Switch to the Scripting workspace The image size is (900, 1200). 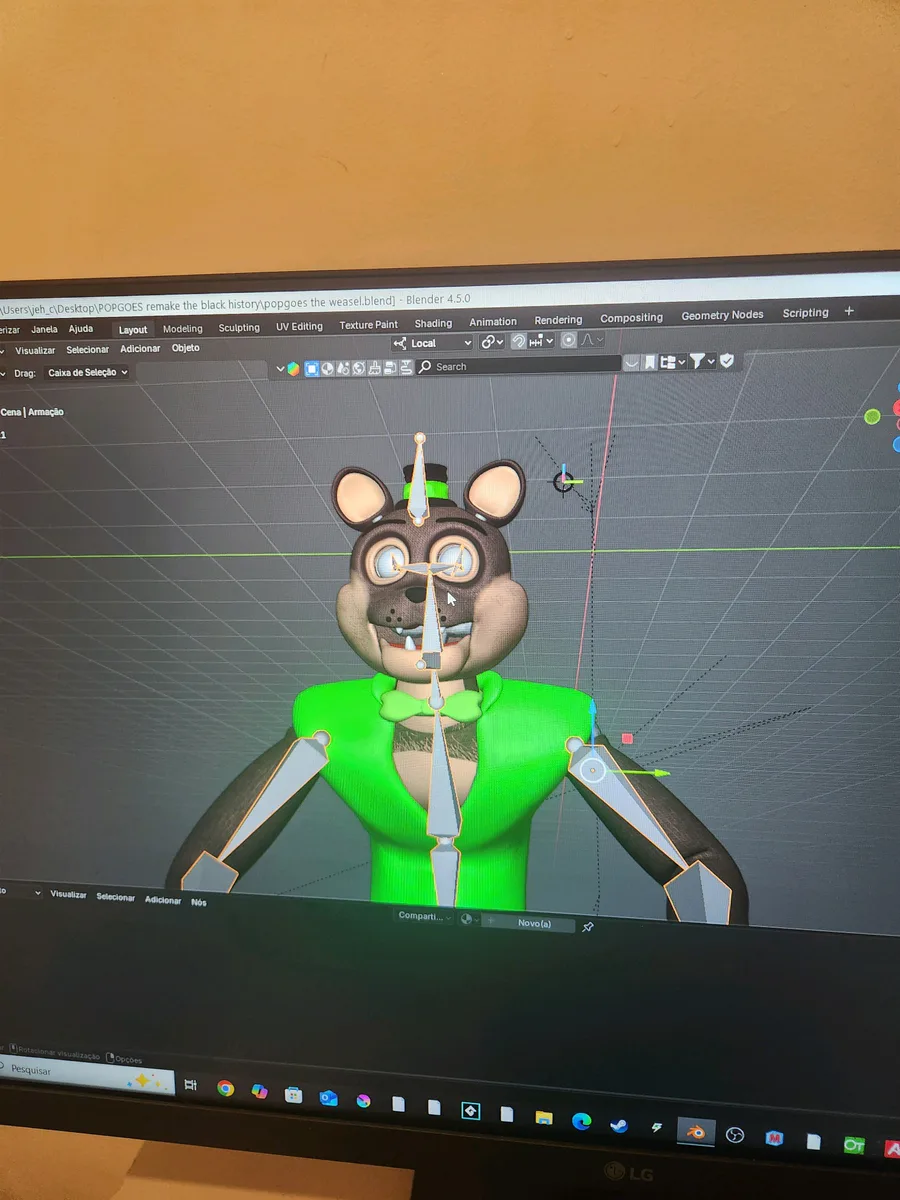[x=805, y=313]
